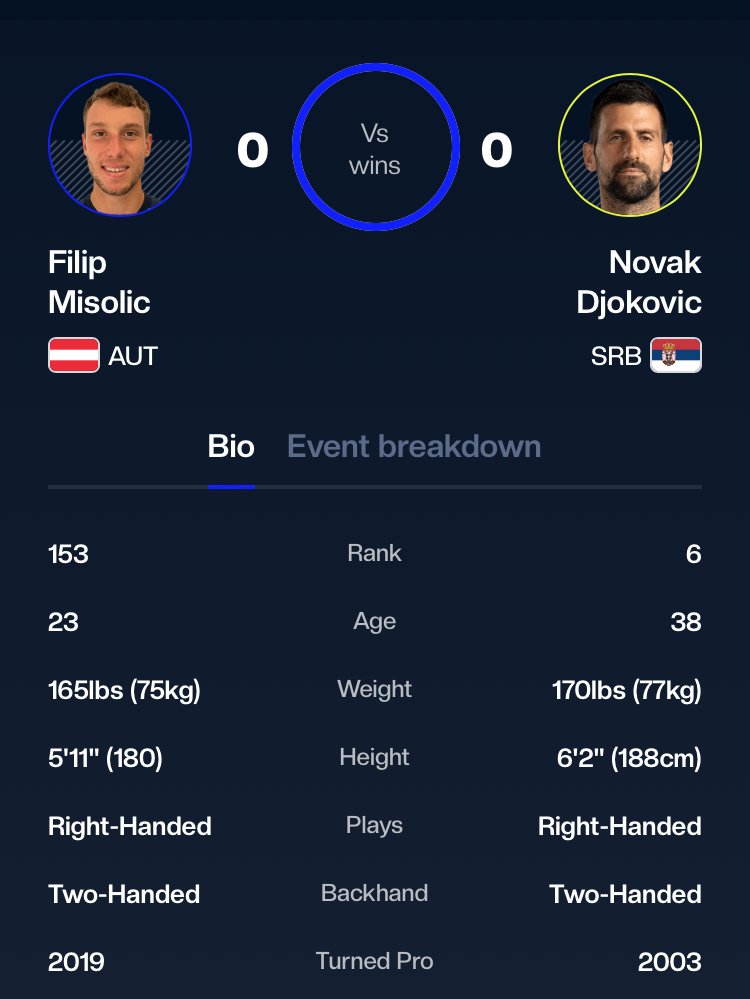Screen dimensions: 750x999
Task: Select the Vs wins circle
Action: [375, 147]
